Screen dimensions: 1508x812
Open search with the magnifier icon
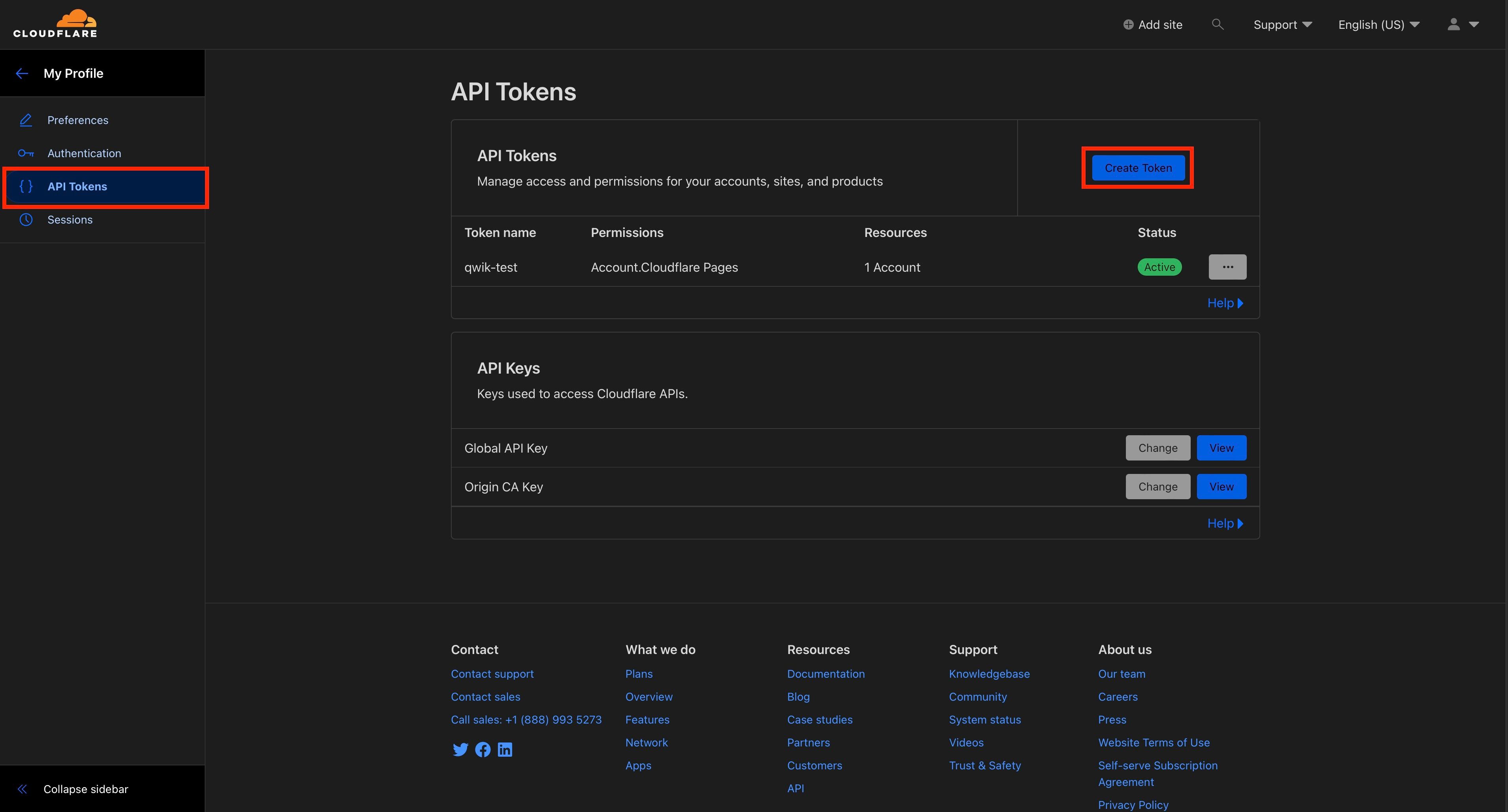tap(1218, 24)
